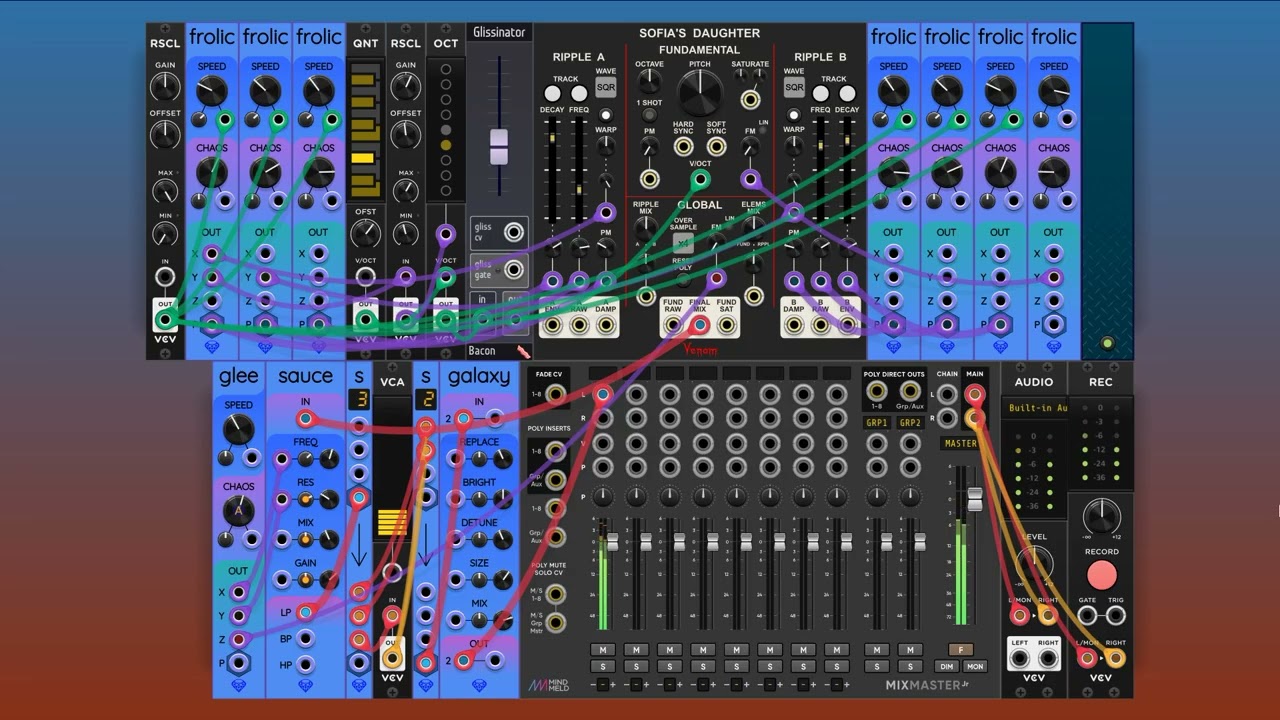The image size is (1280, 720).
Task: Click the FINAL MIX output jack
Action: click(x=700, y=324)
